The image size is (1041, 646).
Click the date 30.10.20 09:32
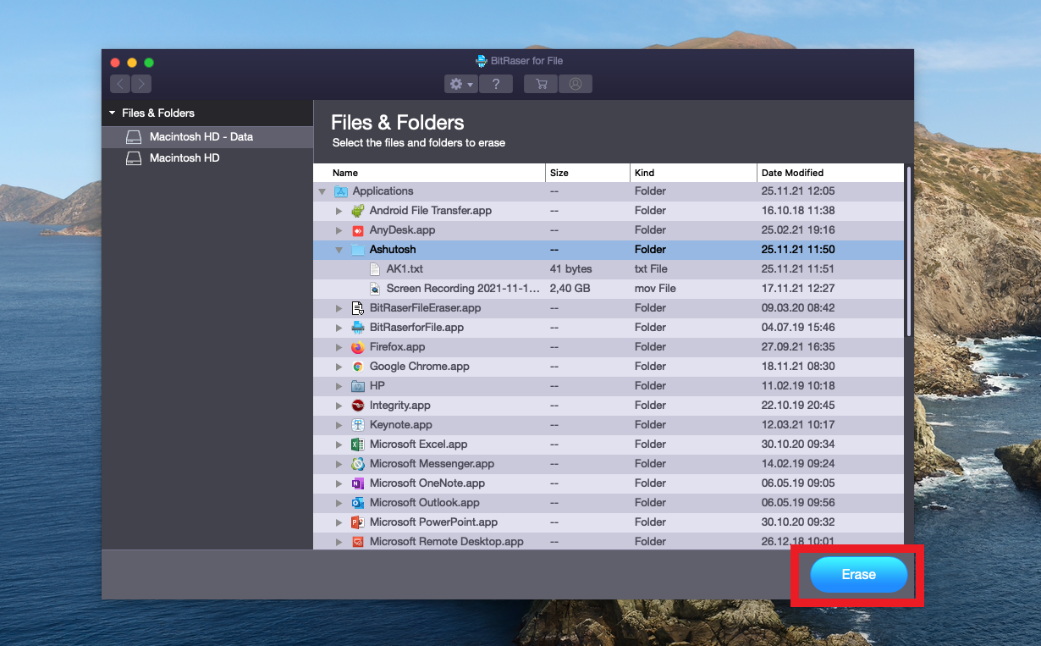tap(798, 523)
